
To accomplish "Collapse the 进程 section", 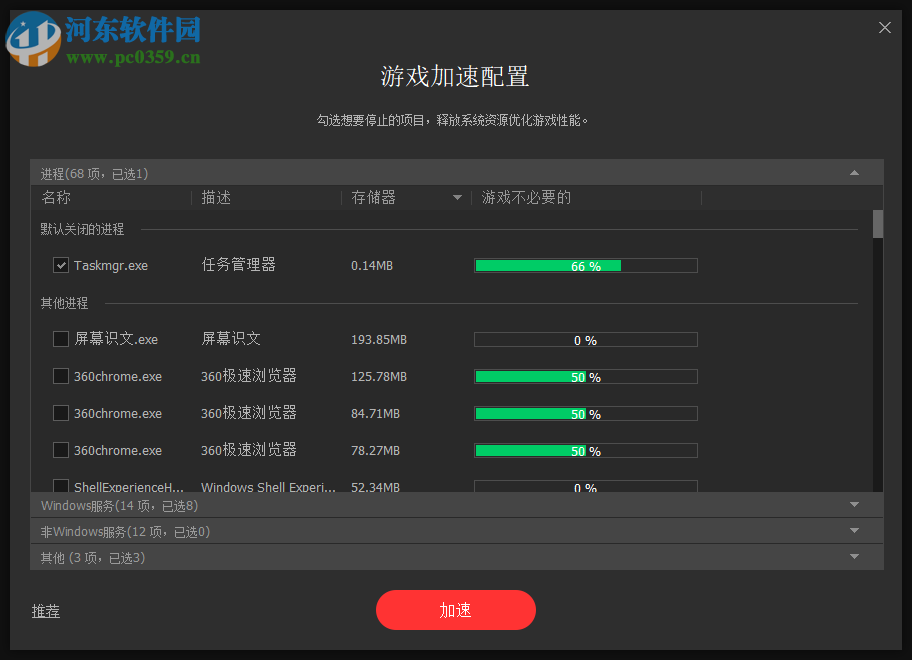I will 855,172.
